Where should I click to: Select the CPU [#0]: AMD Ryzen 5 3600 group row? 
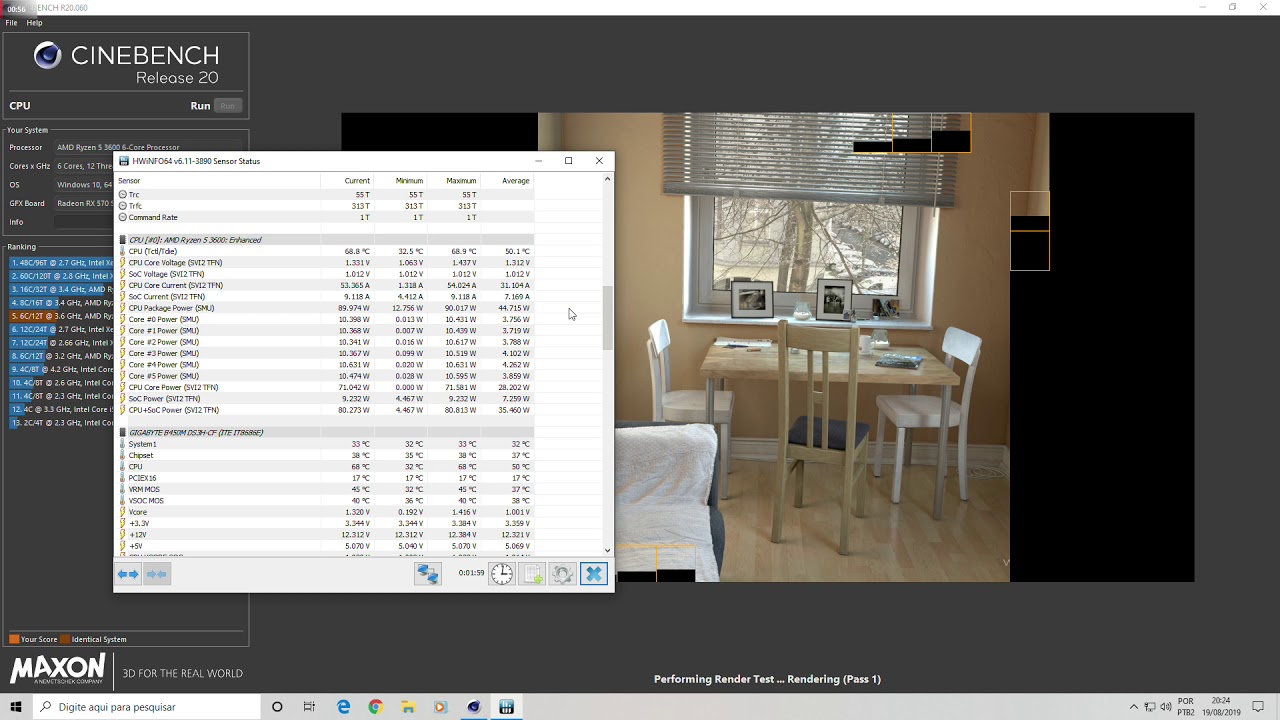(x=325, y=240)
